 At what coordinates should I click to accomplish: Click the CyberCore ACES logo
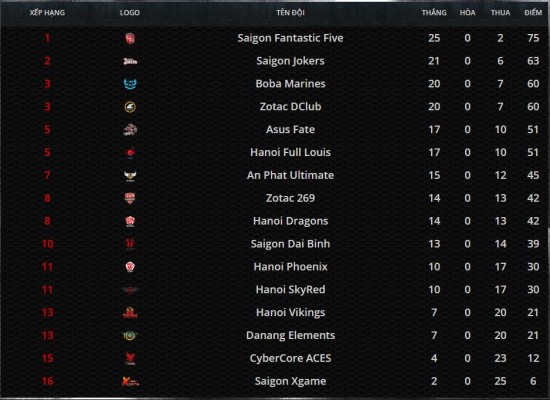[x=130, y=359]
